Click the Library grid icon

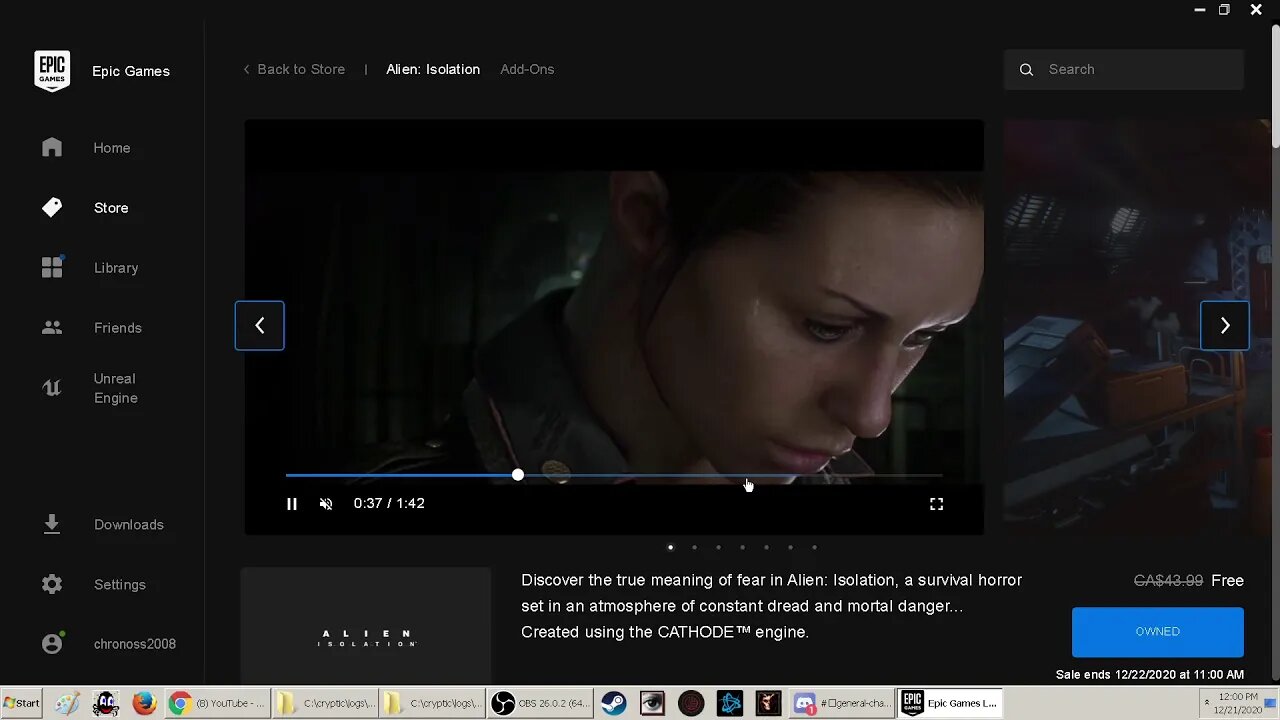[x=52, y=267]
